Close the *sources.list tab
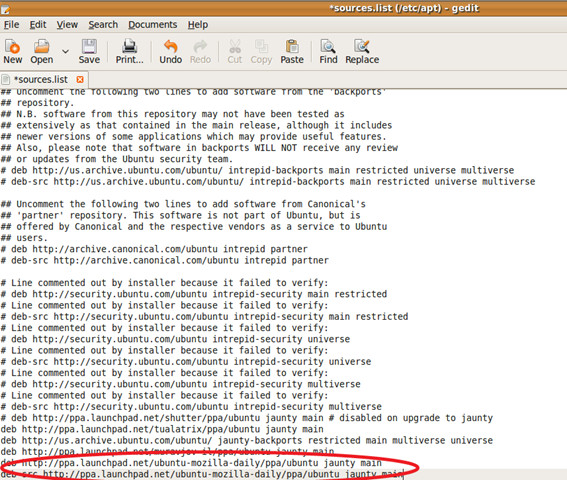Screen dimensions: 567x480 [80, 79]
